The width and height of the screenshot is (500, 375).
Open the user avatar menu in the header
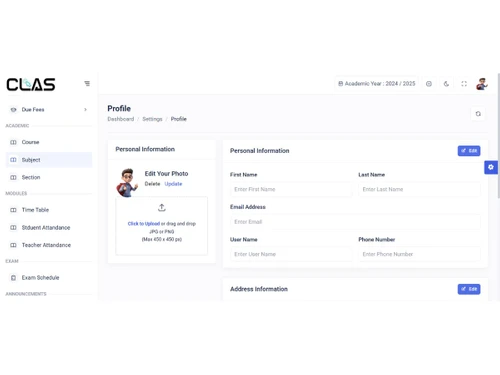[x=482, y=84]
